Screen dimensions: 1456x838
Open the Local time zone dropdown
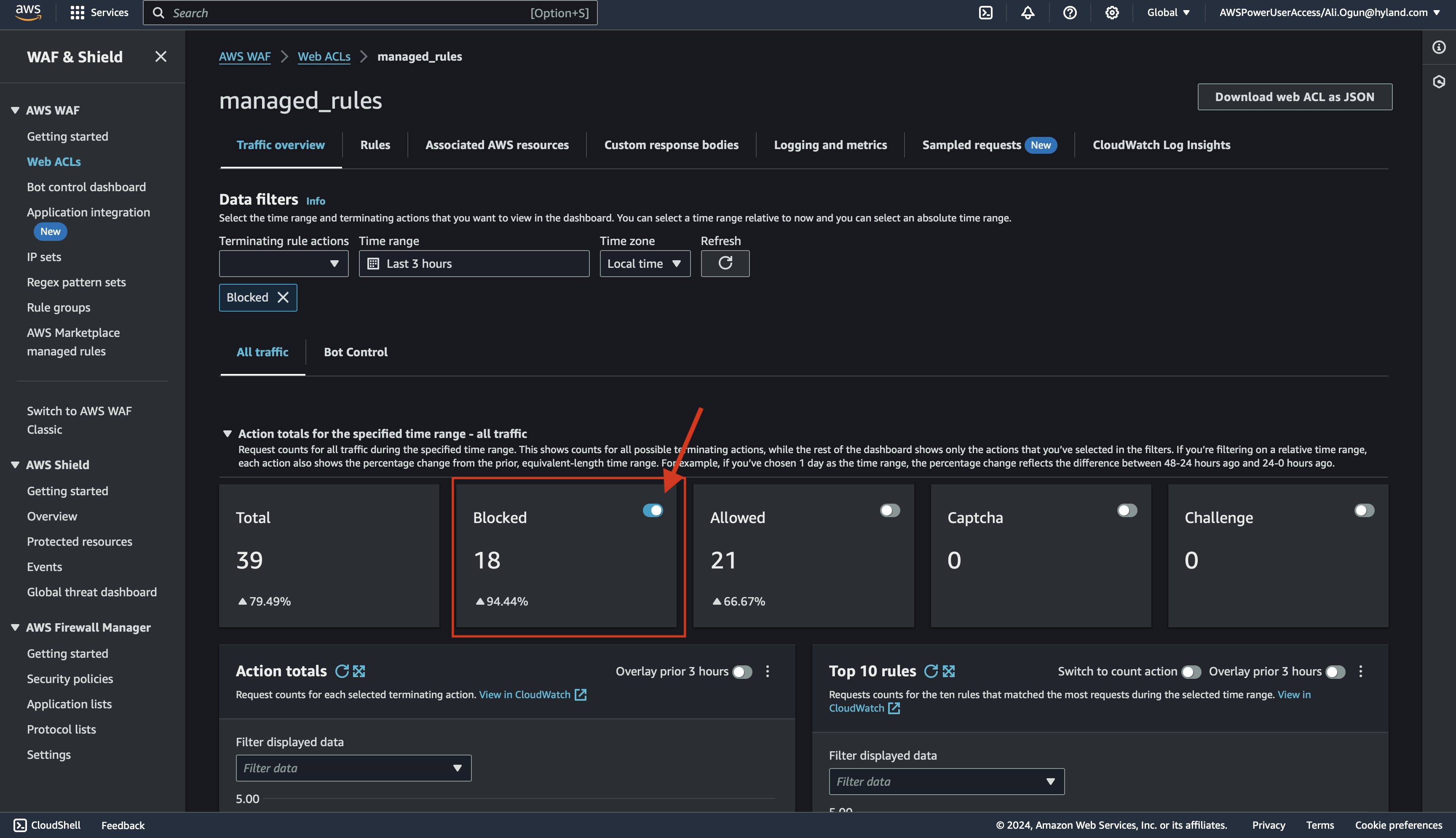tap(645, 264)
